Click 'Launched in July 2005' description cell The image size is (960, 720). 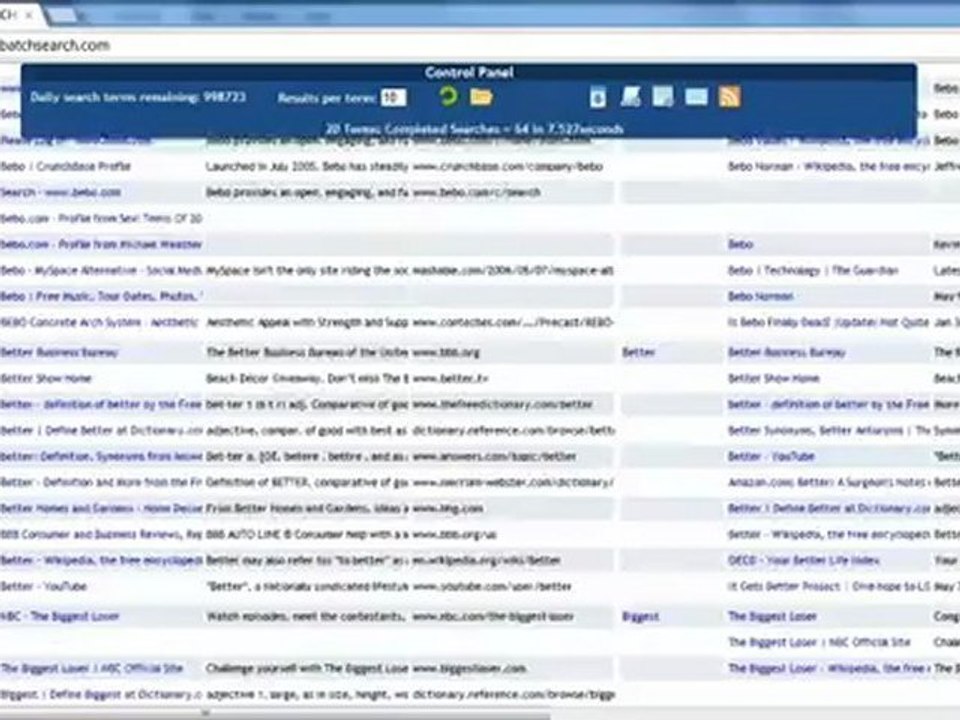[307, 167]
